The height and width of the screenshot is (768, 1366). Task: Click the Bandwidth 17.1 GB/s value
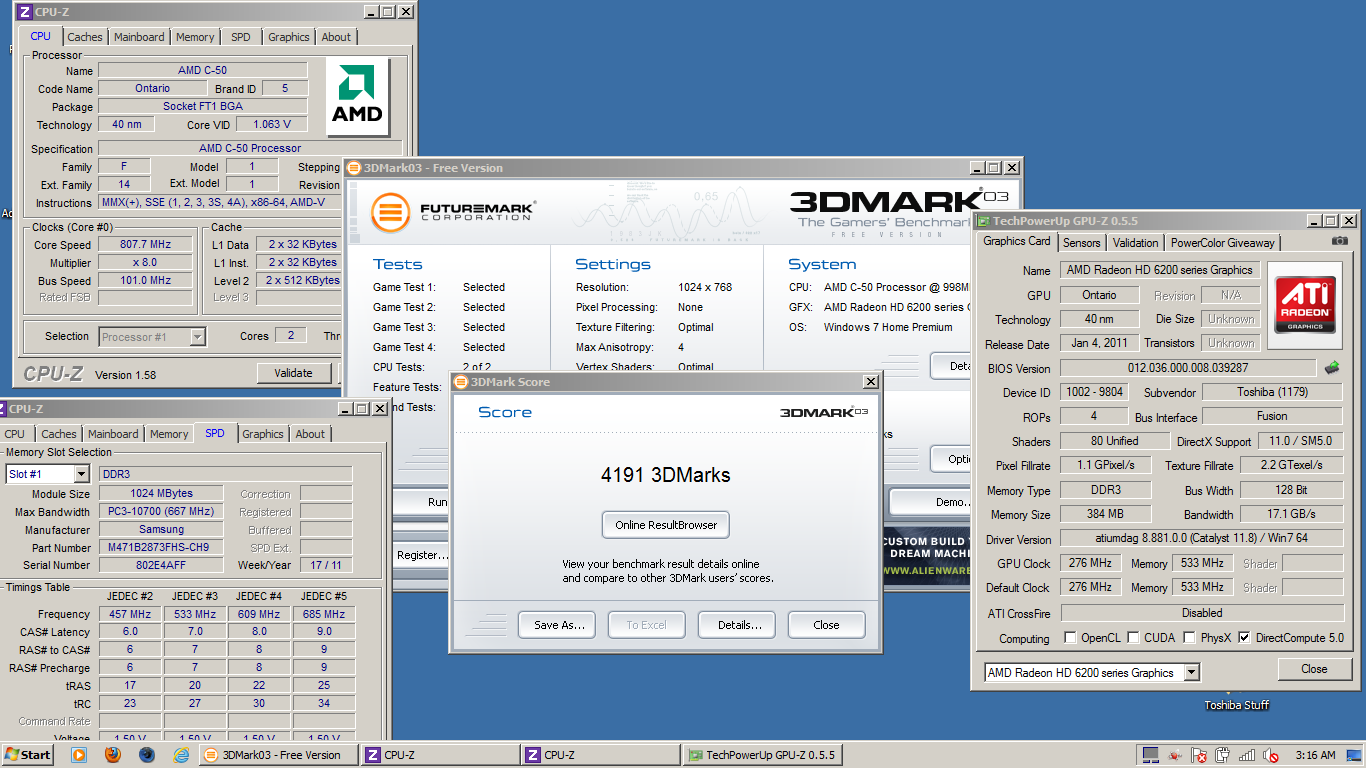click(x=1291, y=514)
